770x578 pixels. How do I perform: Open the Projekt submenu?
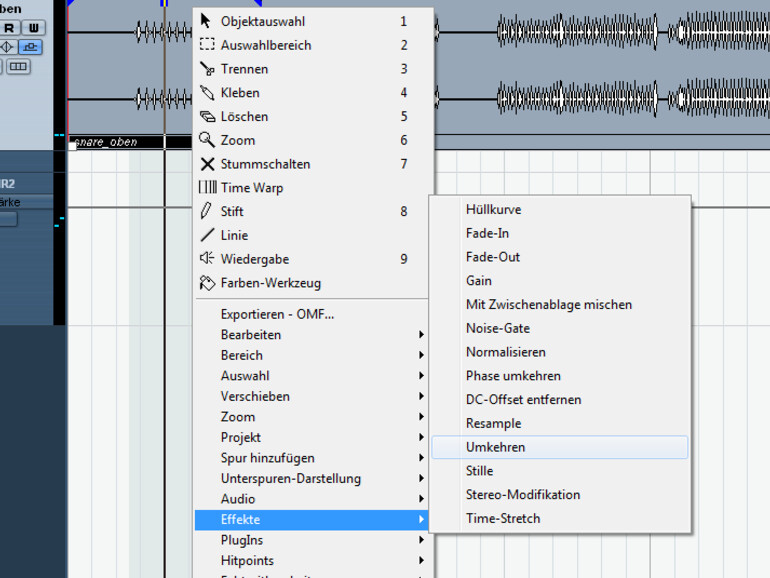pos(312,438)
